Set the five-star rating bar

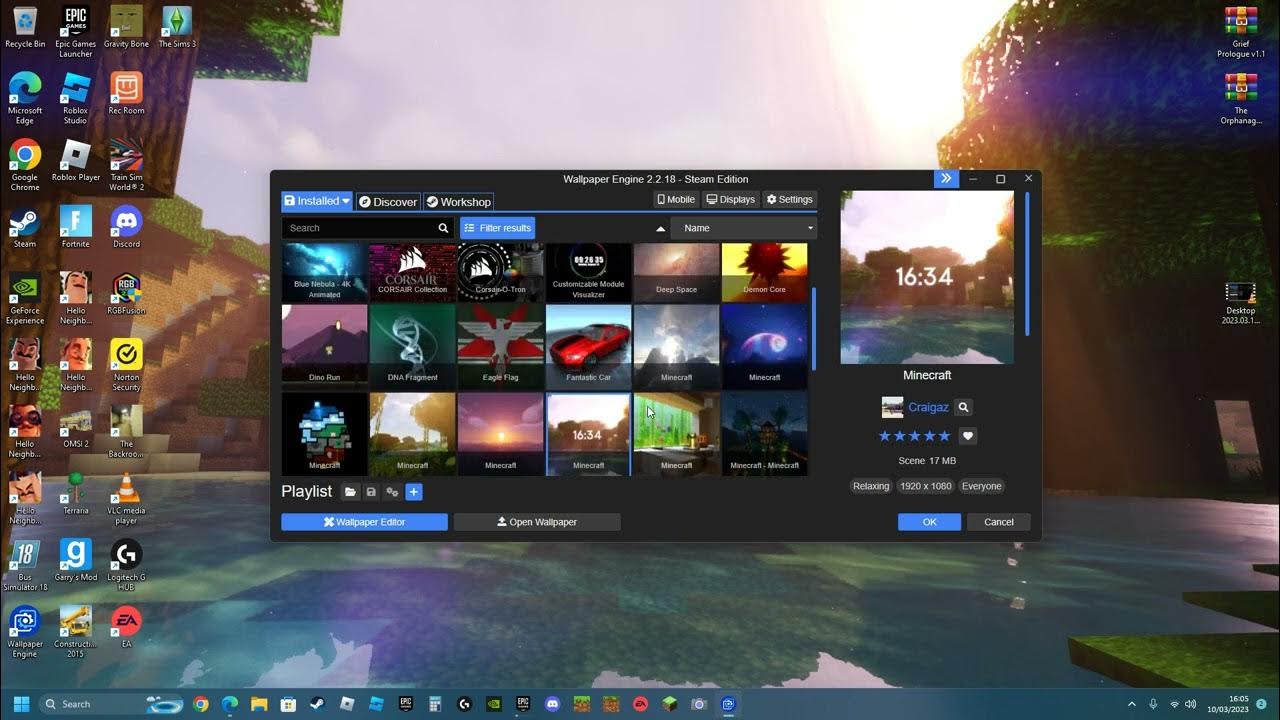(914, 436)
